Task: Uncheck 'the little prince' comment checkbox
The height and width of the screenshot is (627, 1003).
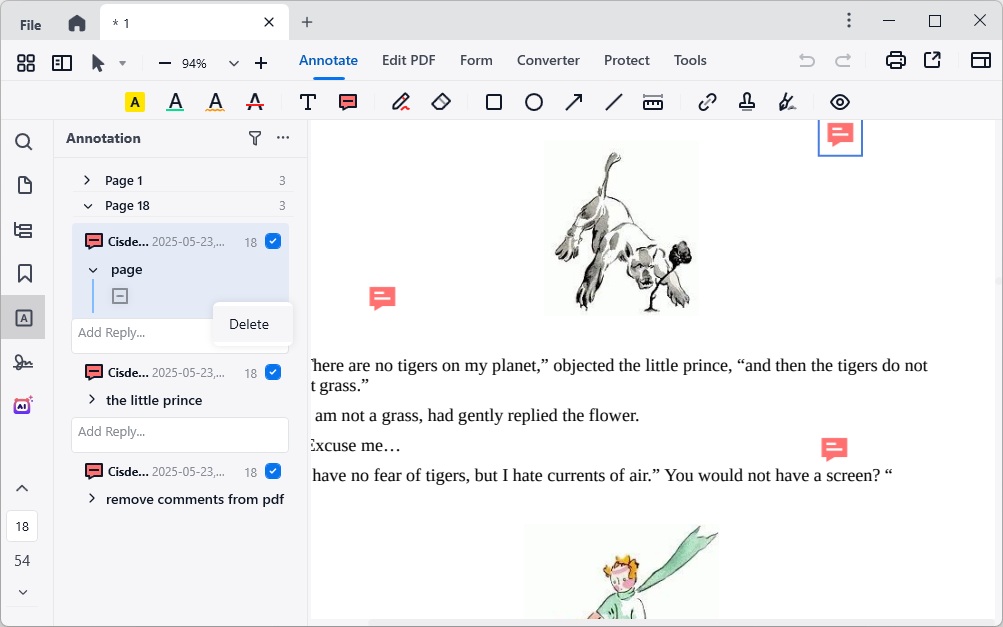Action: pos(273,372)
